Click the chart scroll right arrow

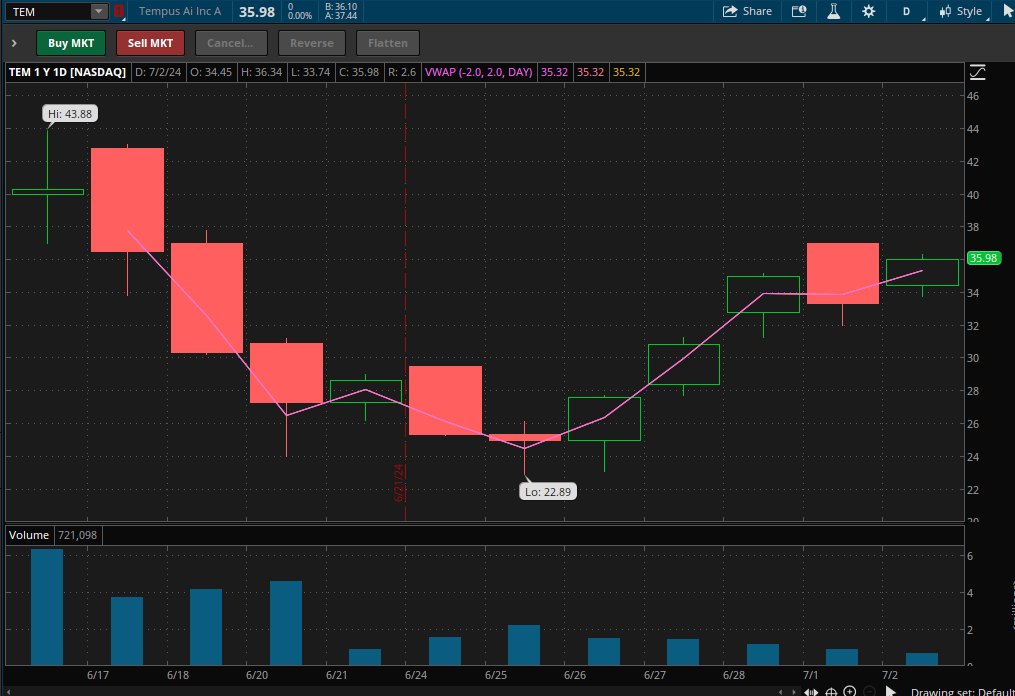coord(794,692)
